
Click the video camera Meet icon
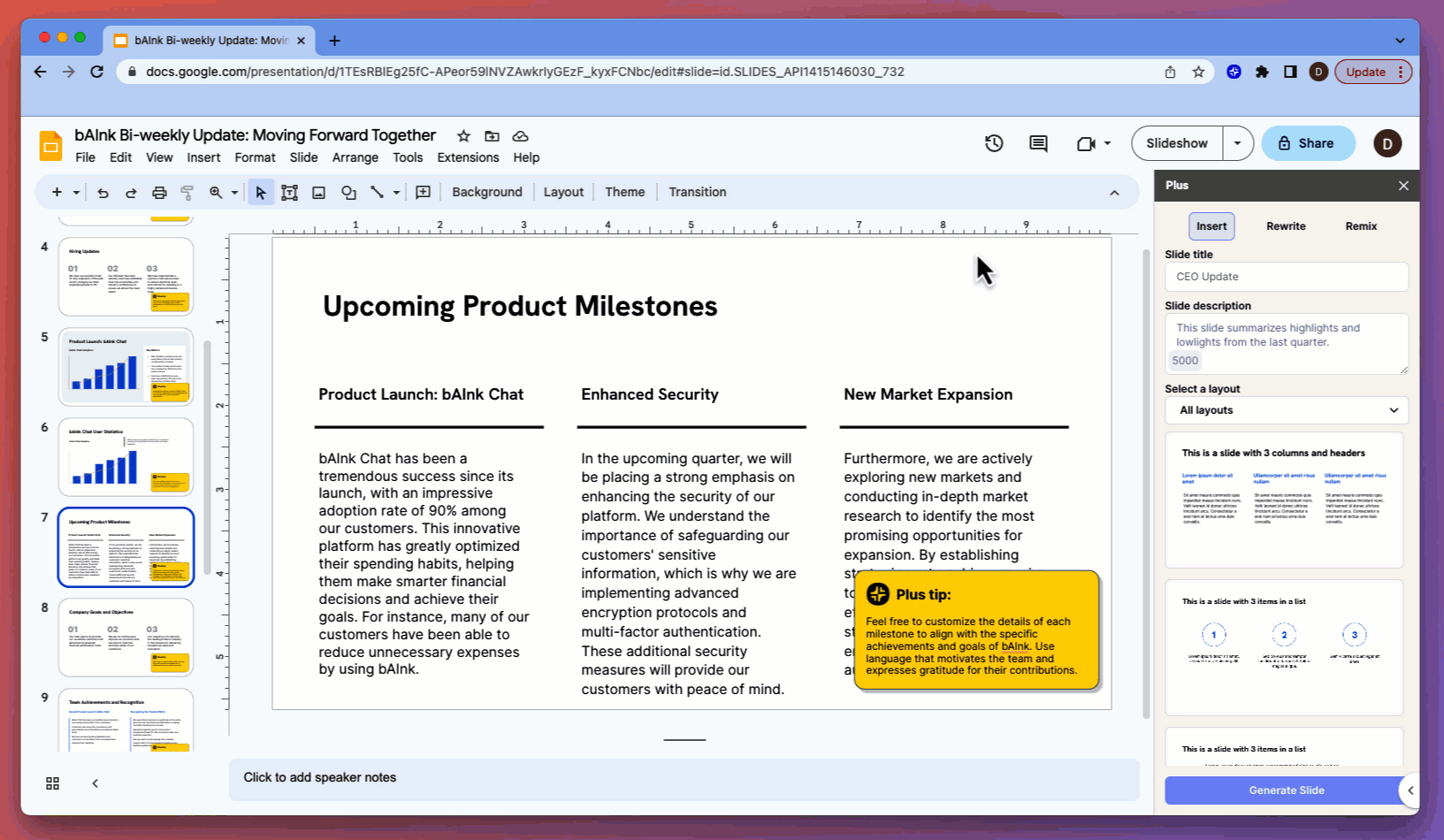1086,143
